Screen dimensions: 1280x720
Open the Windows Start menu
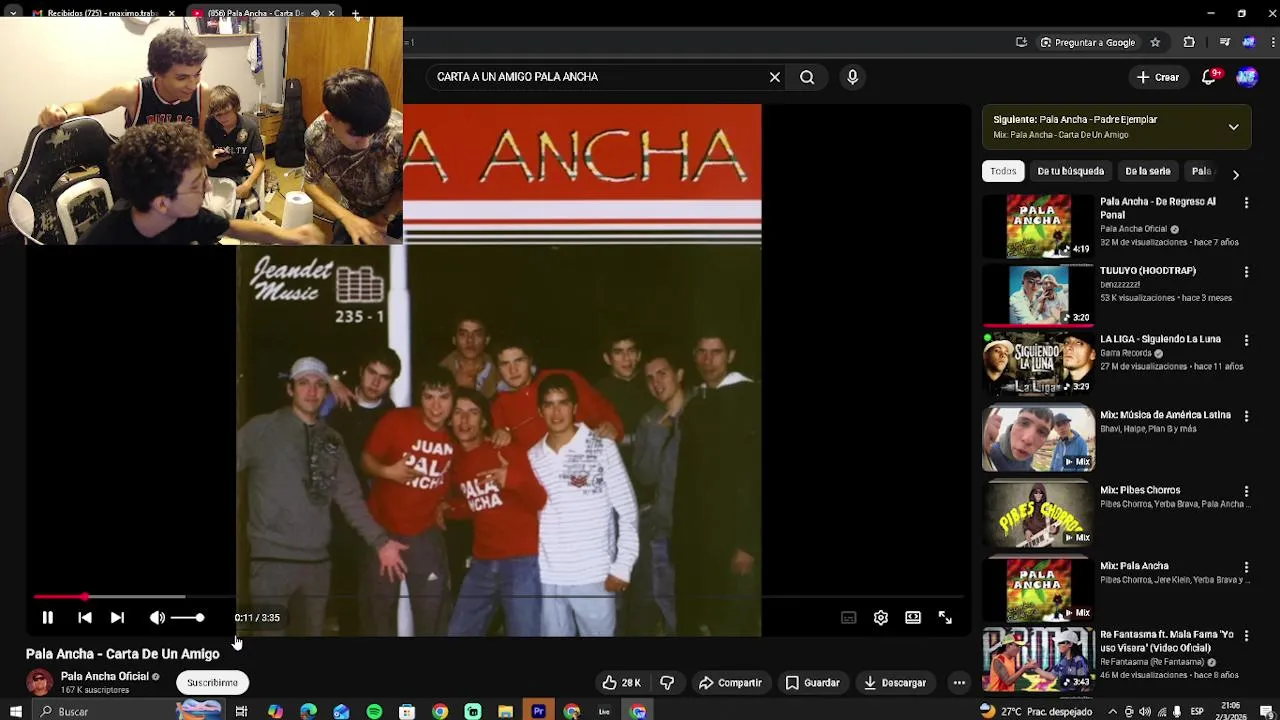tap(15, 711)
